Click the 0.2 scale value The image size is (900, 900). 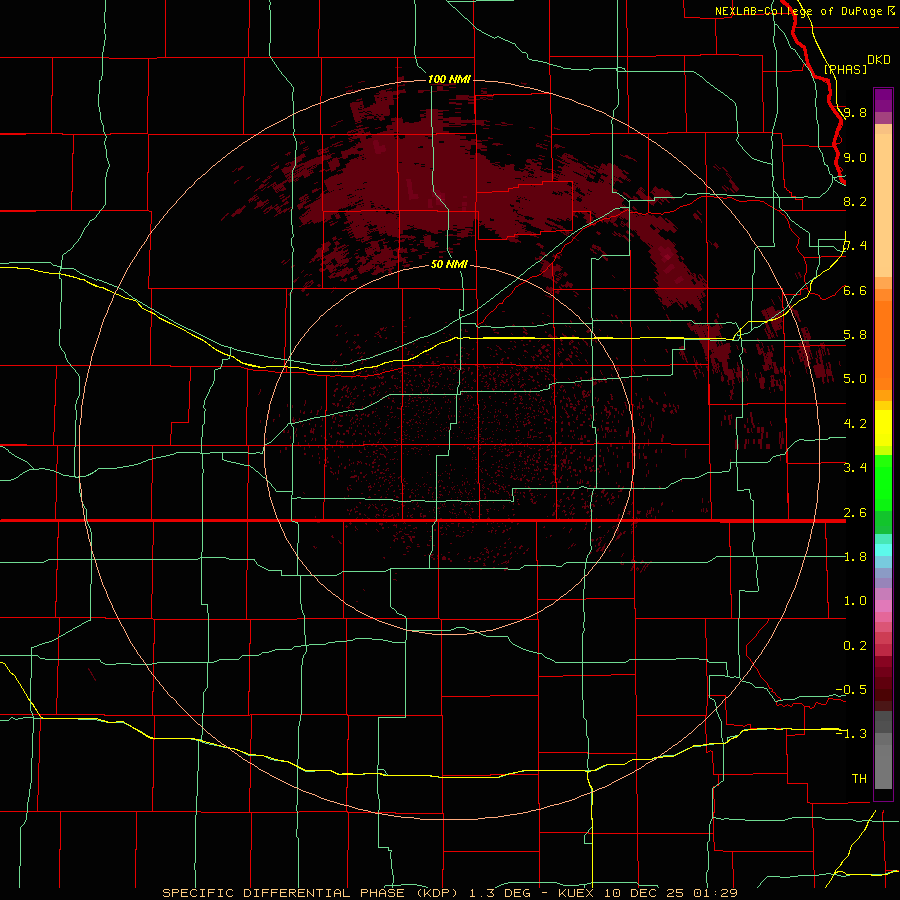point(855,646)
